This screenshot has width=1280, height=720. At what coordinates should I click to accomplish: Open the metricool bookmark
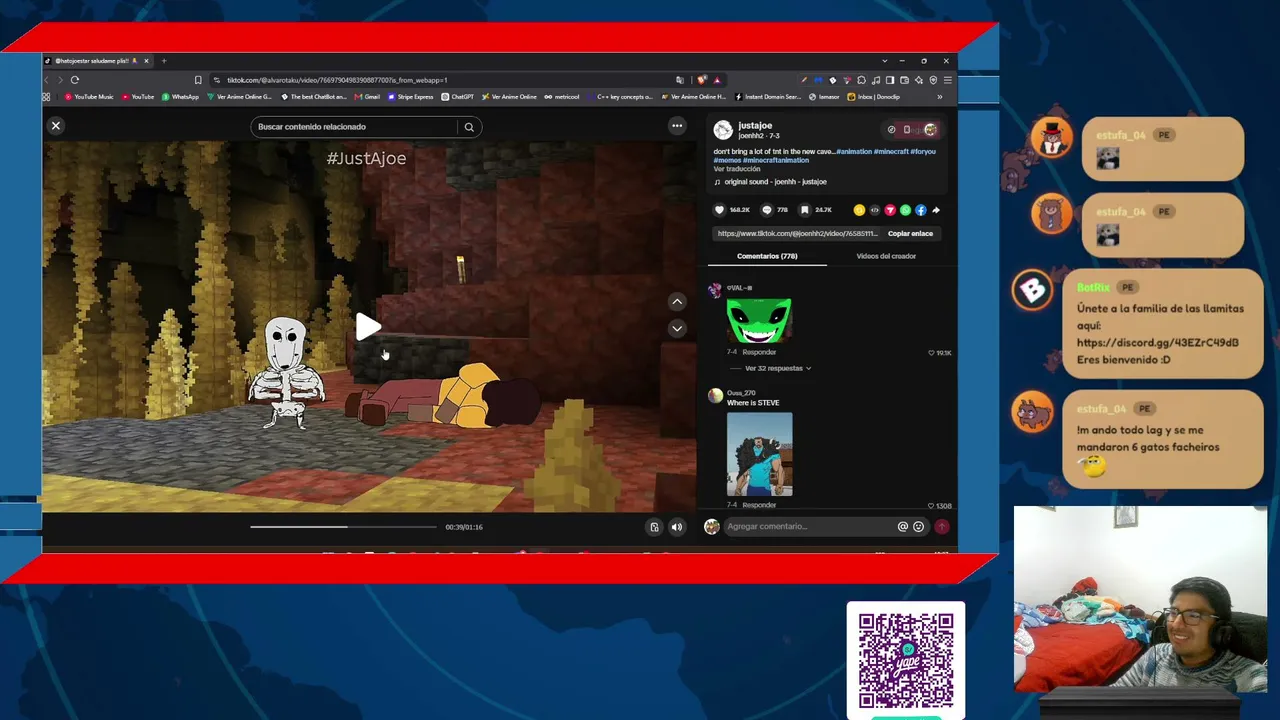[x=562, y=97]
